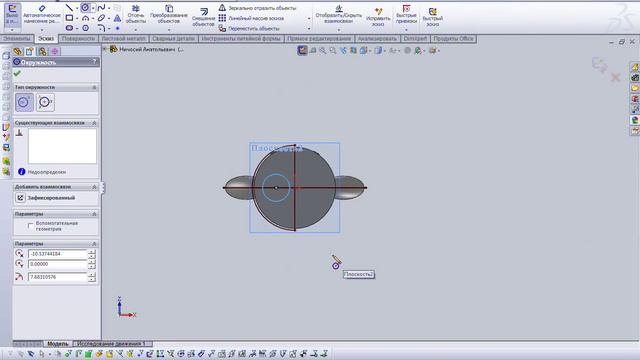Click Zoom to Area in view toolbar
640x360 pixels.
pos(333,51)
